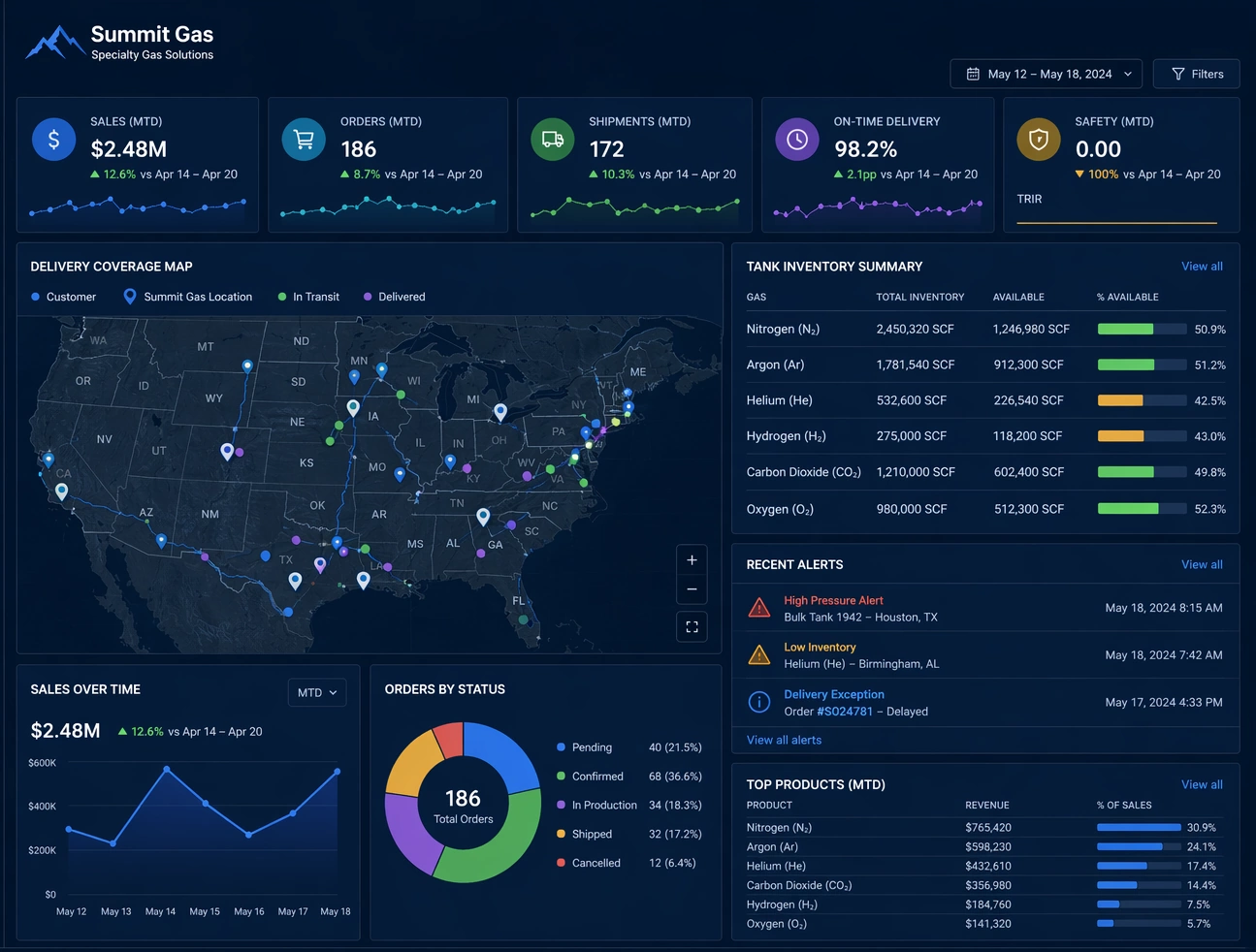Screen dimensions: 1256x952
Task: Select the Tank Inventory Summary panel header
Action: [x=835, y=266]
